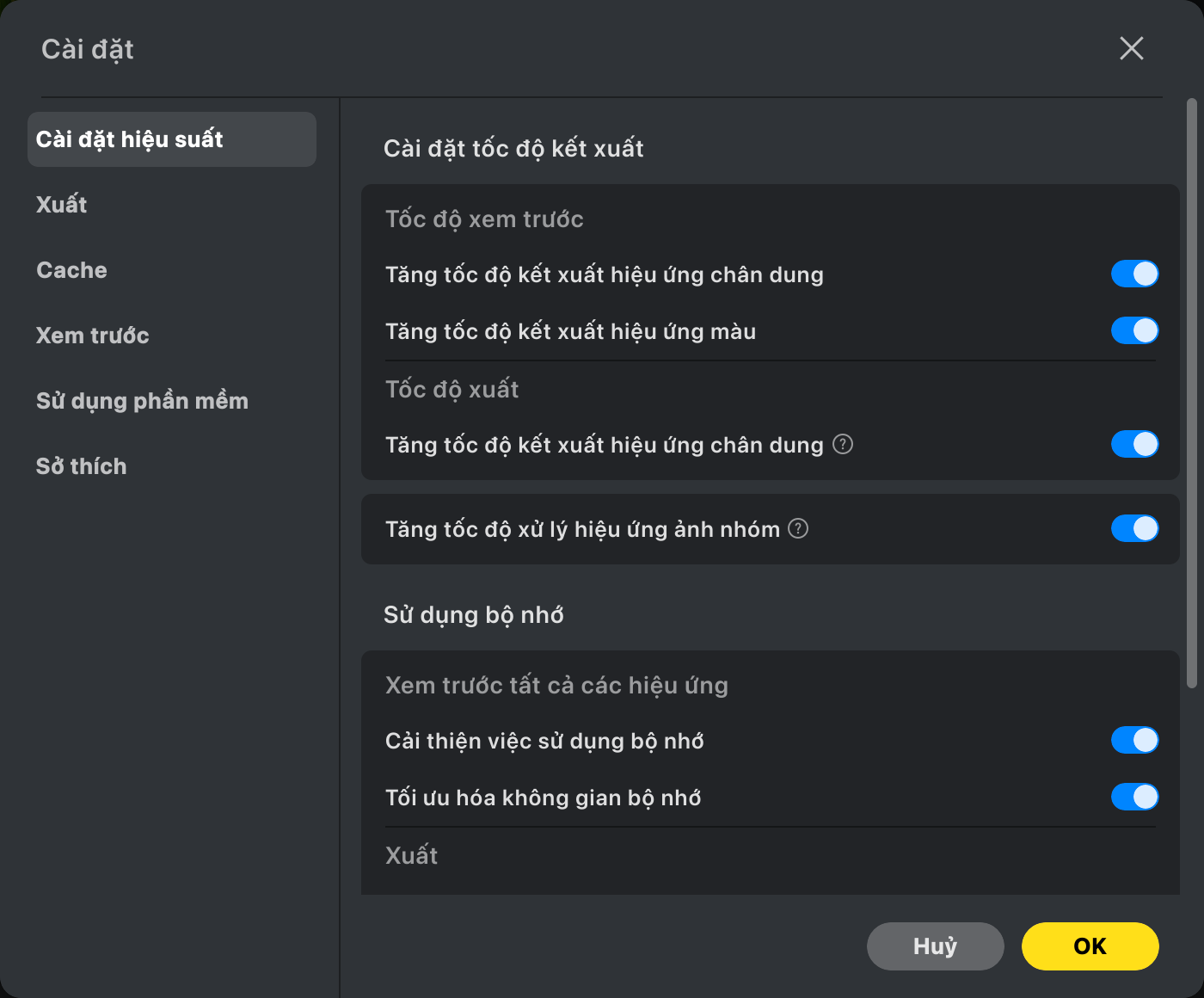Image resolution: width=1204 pixels, height=998 pixels.
Task: Toggle export portrait effect render speed switch
Action: (1135, 444)
